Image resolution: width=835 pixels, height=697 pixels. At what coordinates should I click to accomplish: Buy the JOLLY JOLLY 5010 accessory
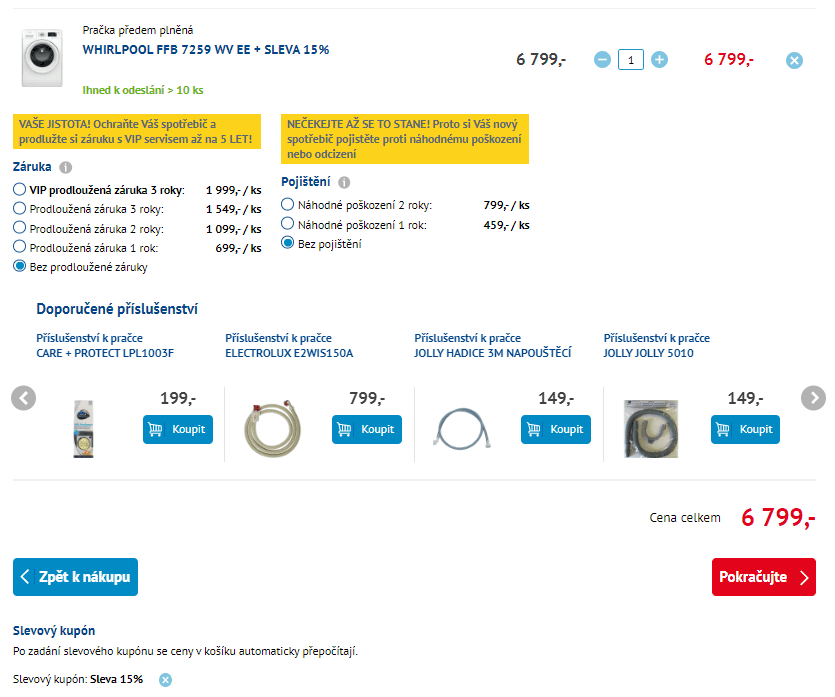tap(745, 429)
